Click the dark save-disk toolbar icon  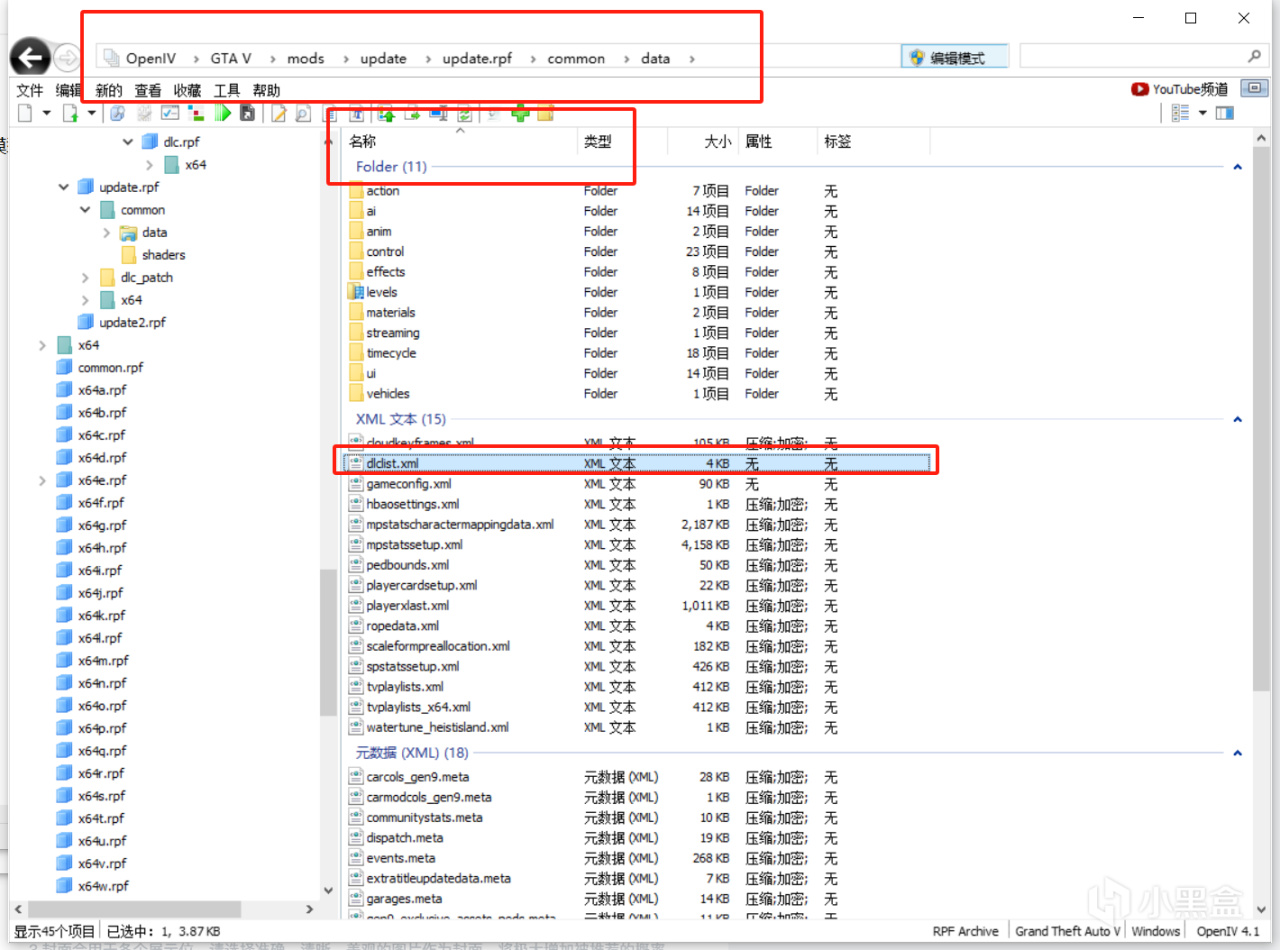pos(247,113)
